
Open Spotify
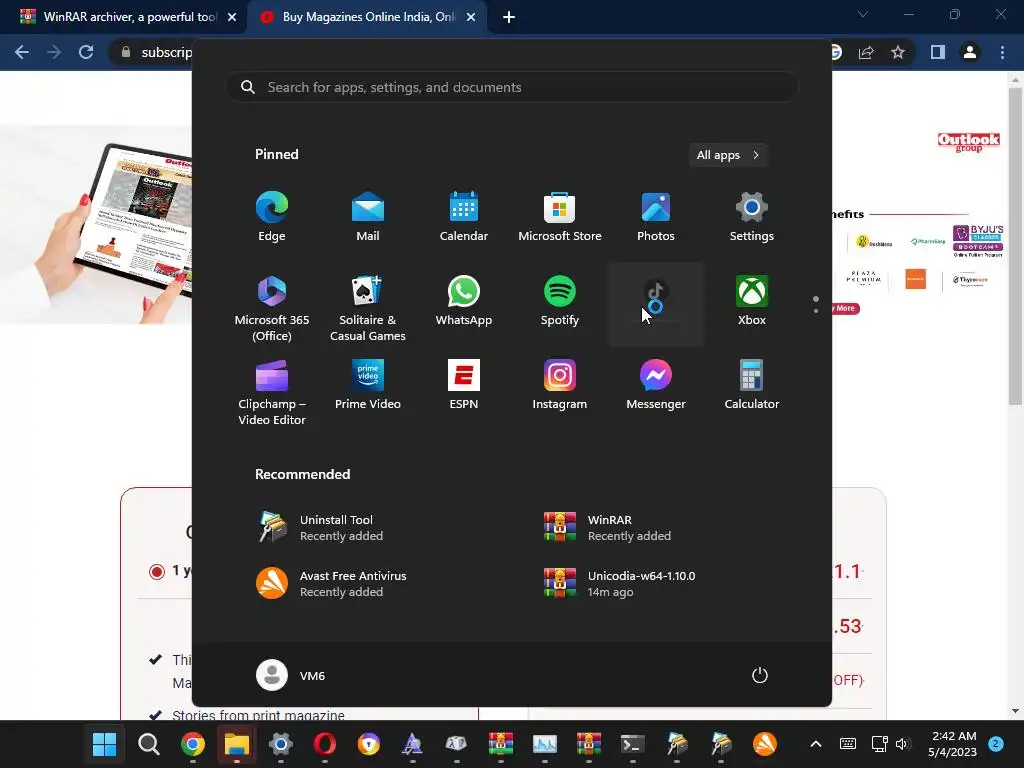[x=560, y=302]
